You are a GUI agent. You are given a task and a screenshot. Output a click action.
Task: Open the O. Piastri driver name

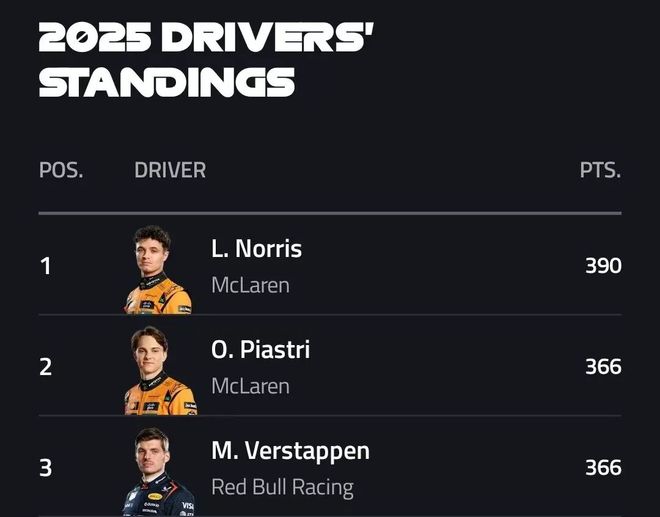pyautogui.click(x=260, y=350)
